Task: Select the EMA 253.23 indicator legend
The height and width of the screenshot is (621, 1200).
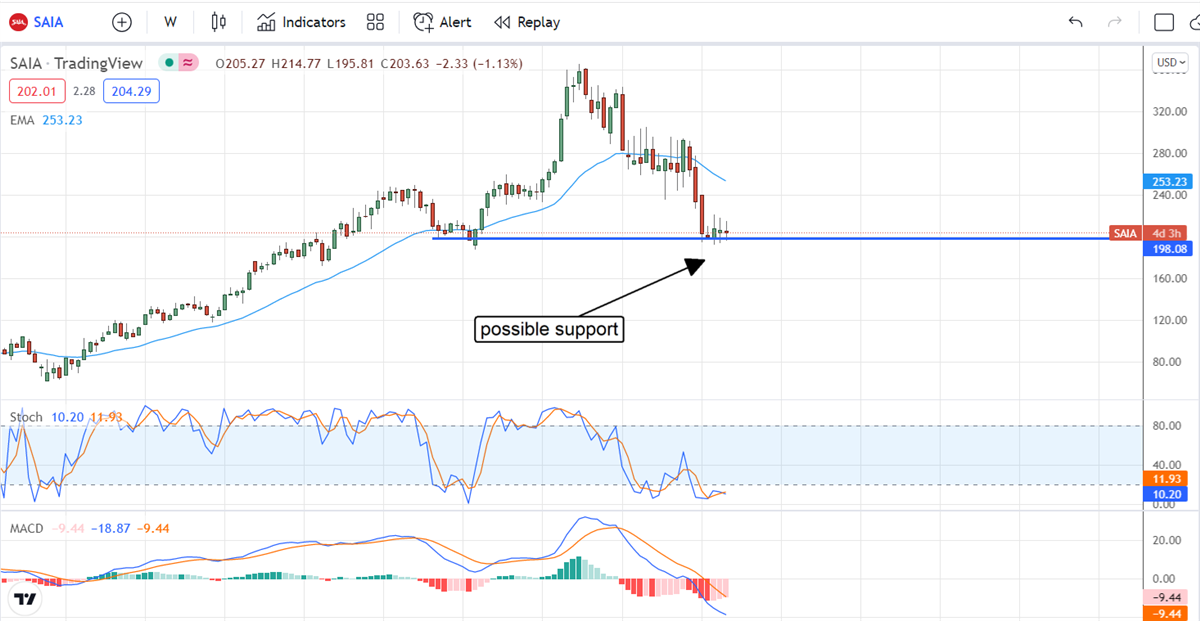Action: pos(46,120)
